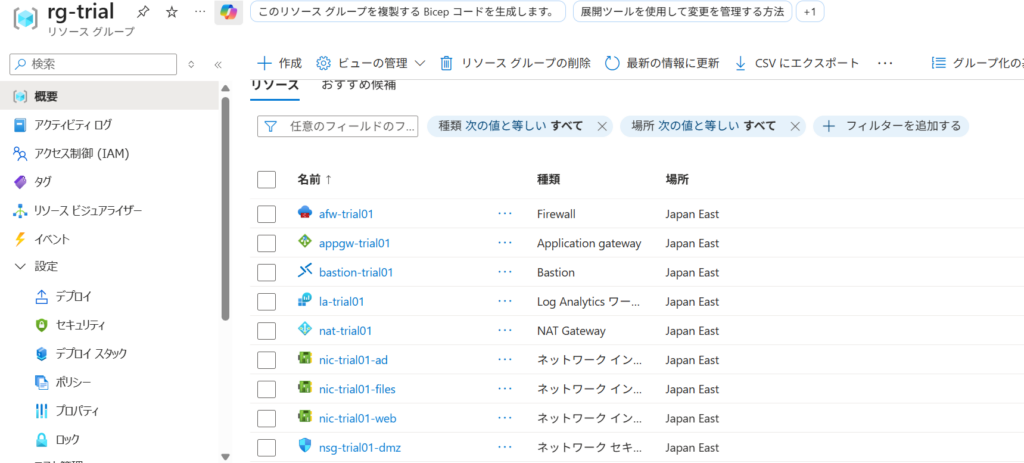Switch to the おすすめ候補 tab
Image resolution: width=1024 pixels, height=463 pixels.
(x=358, y=85)
